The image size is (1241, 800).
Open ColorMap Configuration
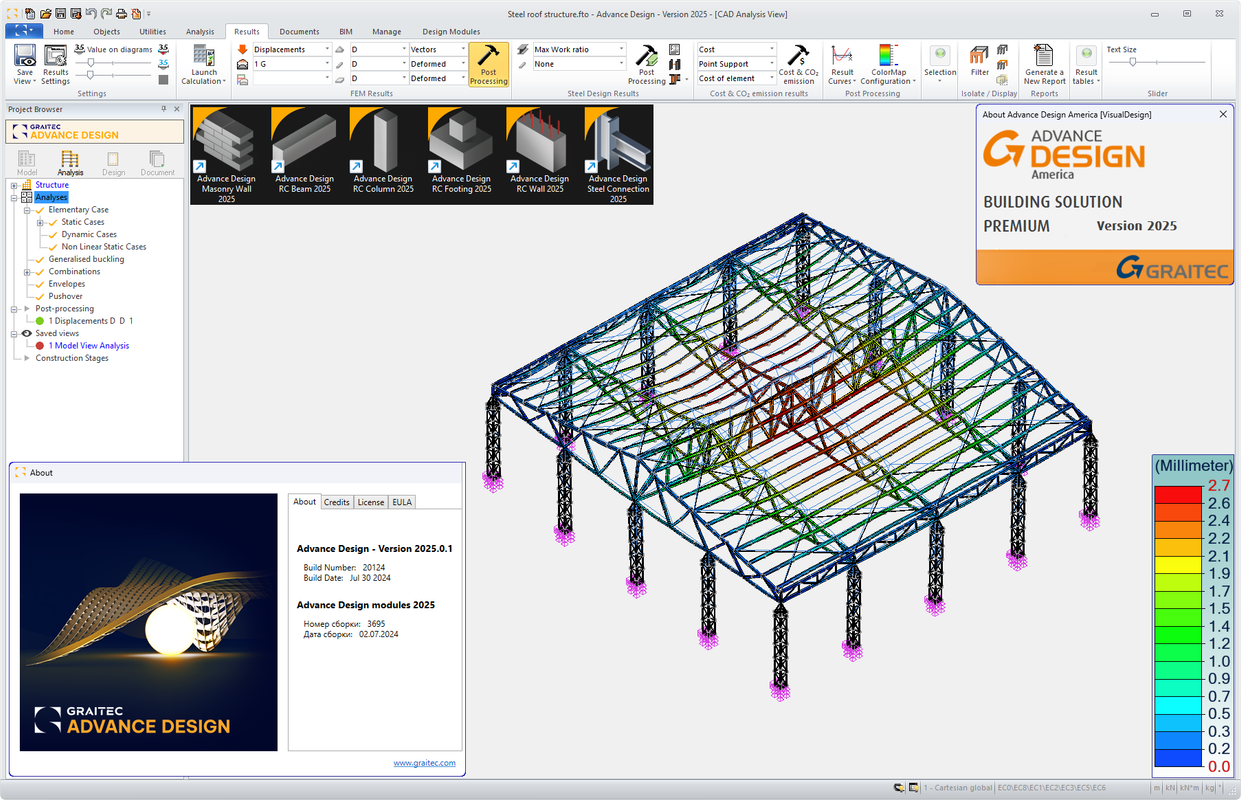[x=888, y=64]
